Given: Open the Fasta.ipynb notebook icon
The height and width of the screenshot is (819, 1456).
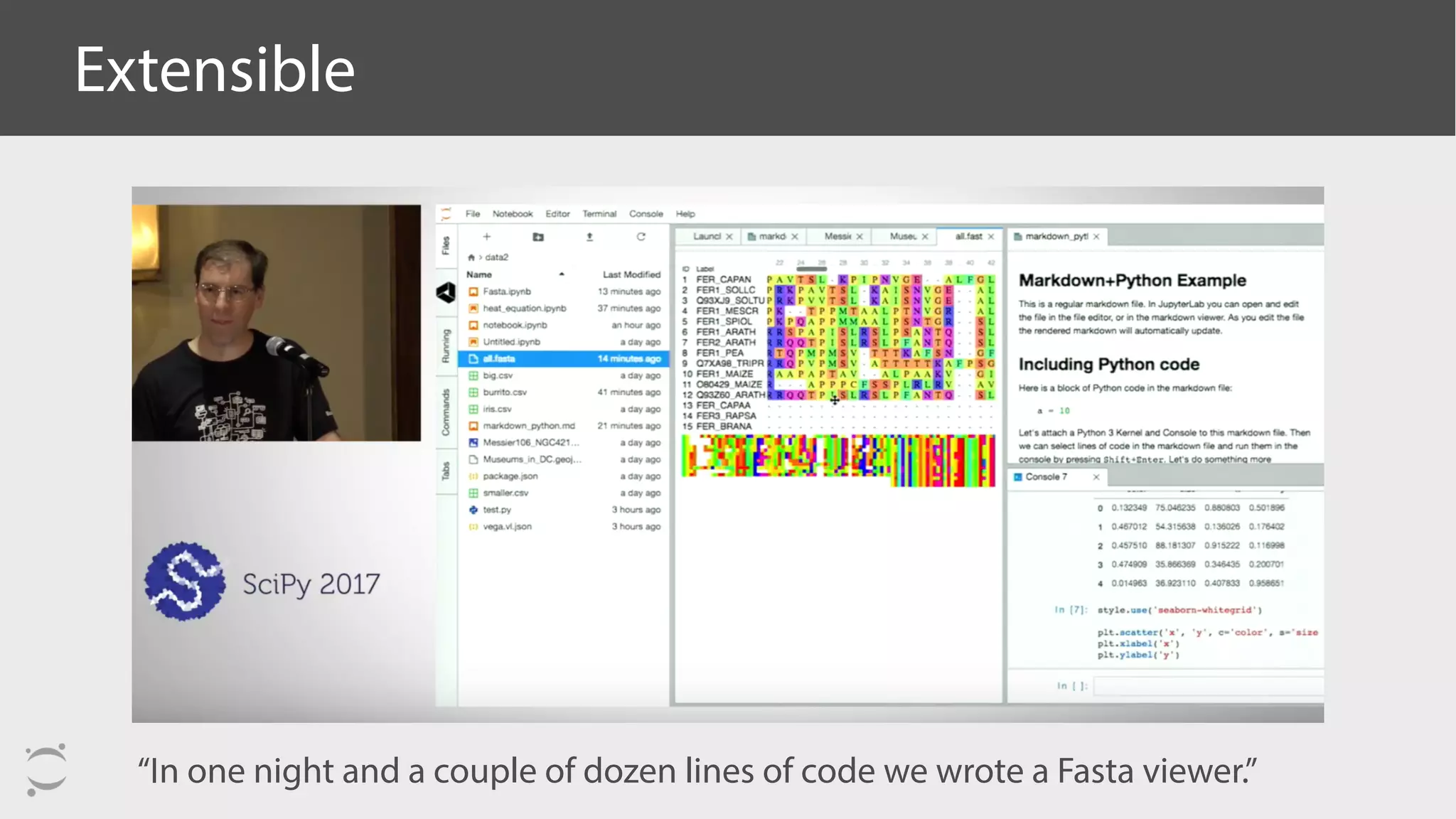Looking at the screenshot, I should click(x=473, y=291).
